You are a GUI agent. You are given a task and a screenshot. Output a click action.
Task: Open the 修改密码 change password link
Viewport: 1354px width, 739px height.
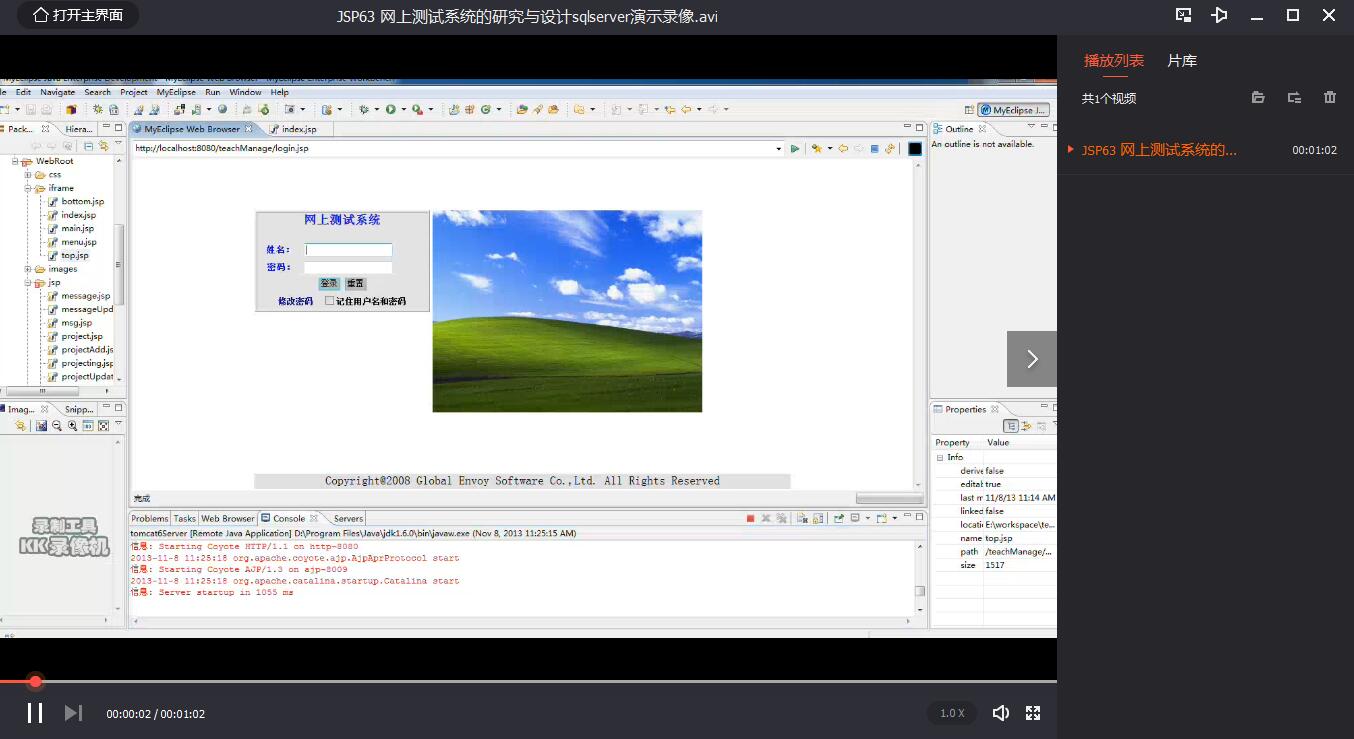coord(295,301)
